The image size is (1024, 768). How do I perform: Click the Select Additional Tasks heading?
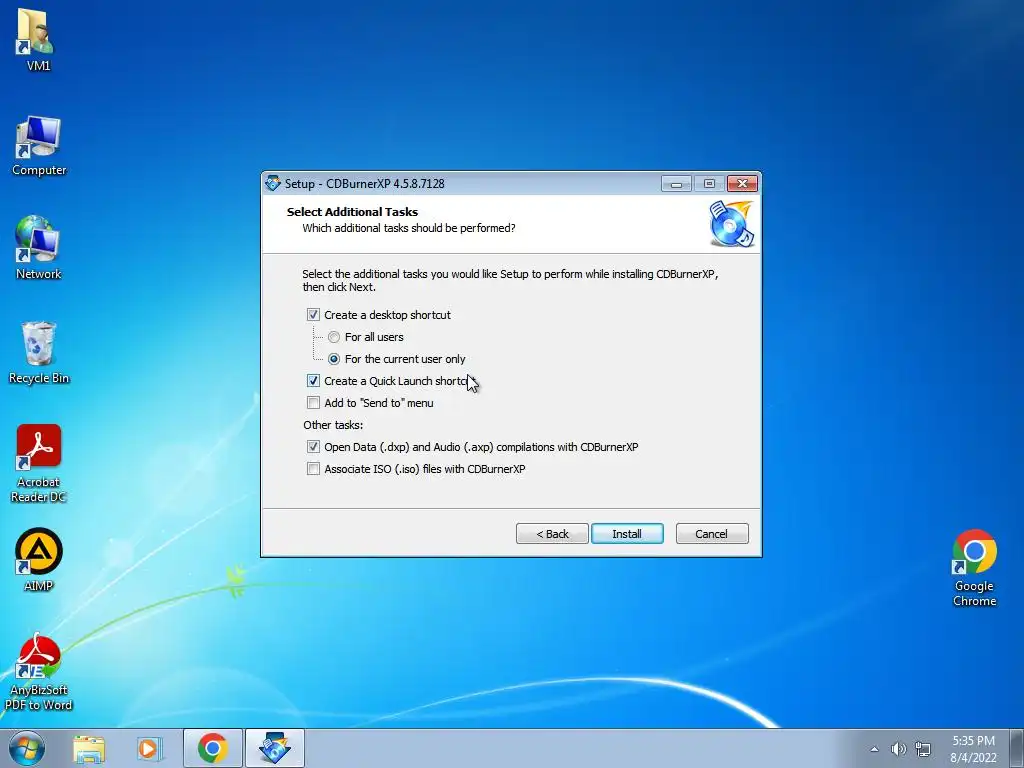pyautogui.click(x=352, y=212)
